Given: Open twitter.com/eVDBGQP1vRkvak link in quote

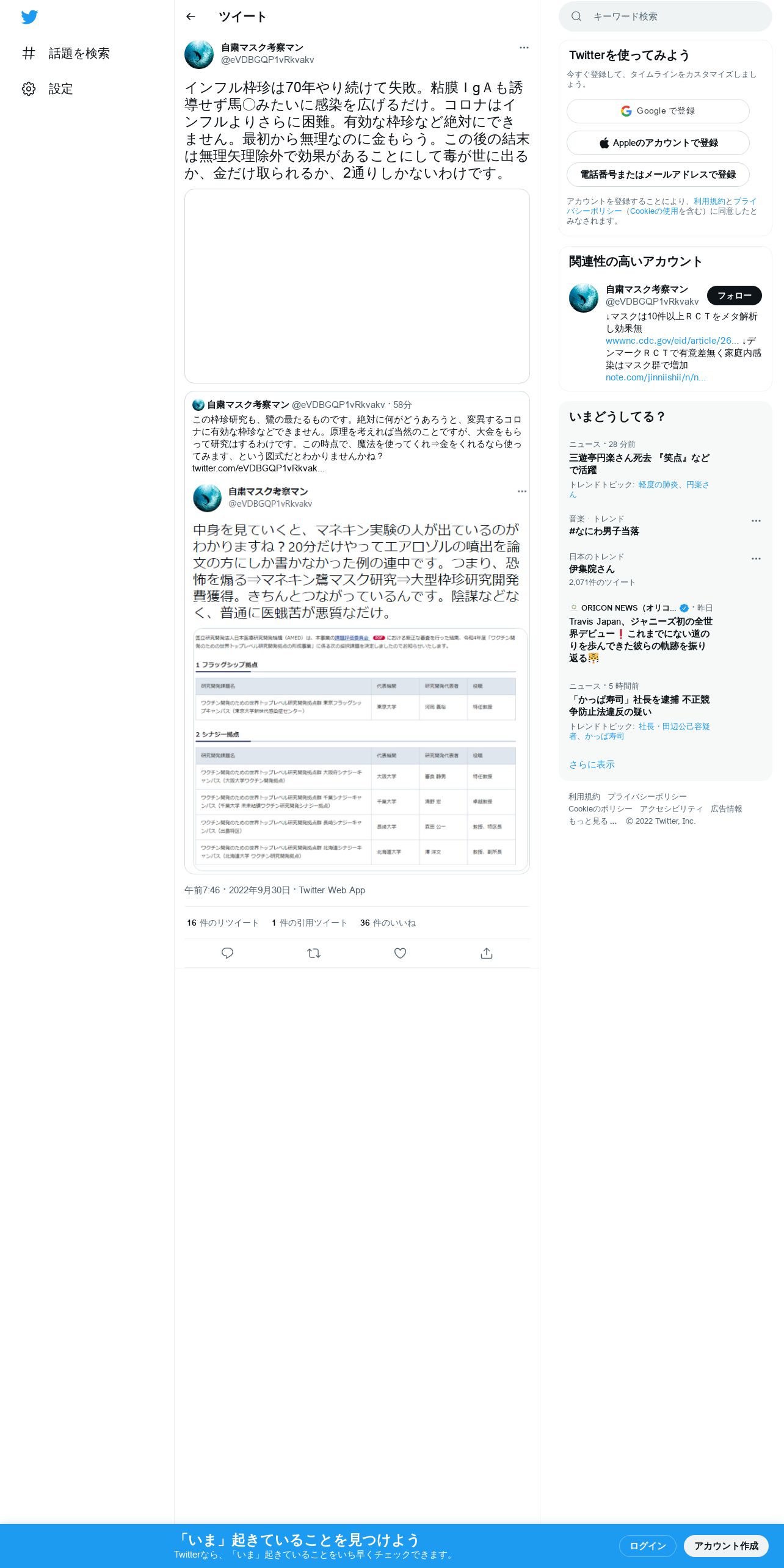Looking at the screenshot, I should pyautogui.click(x=258, y=468).
